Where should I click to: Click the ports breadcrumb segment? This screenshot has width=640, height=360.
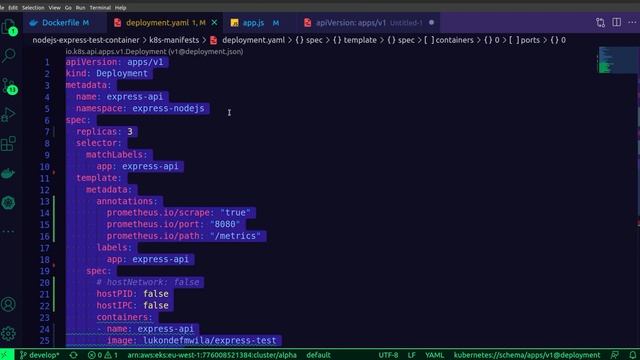click(524, 40)
